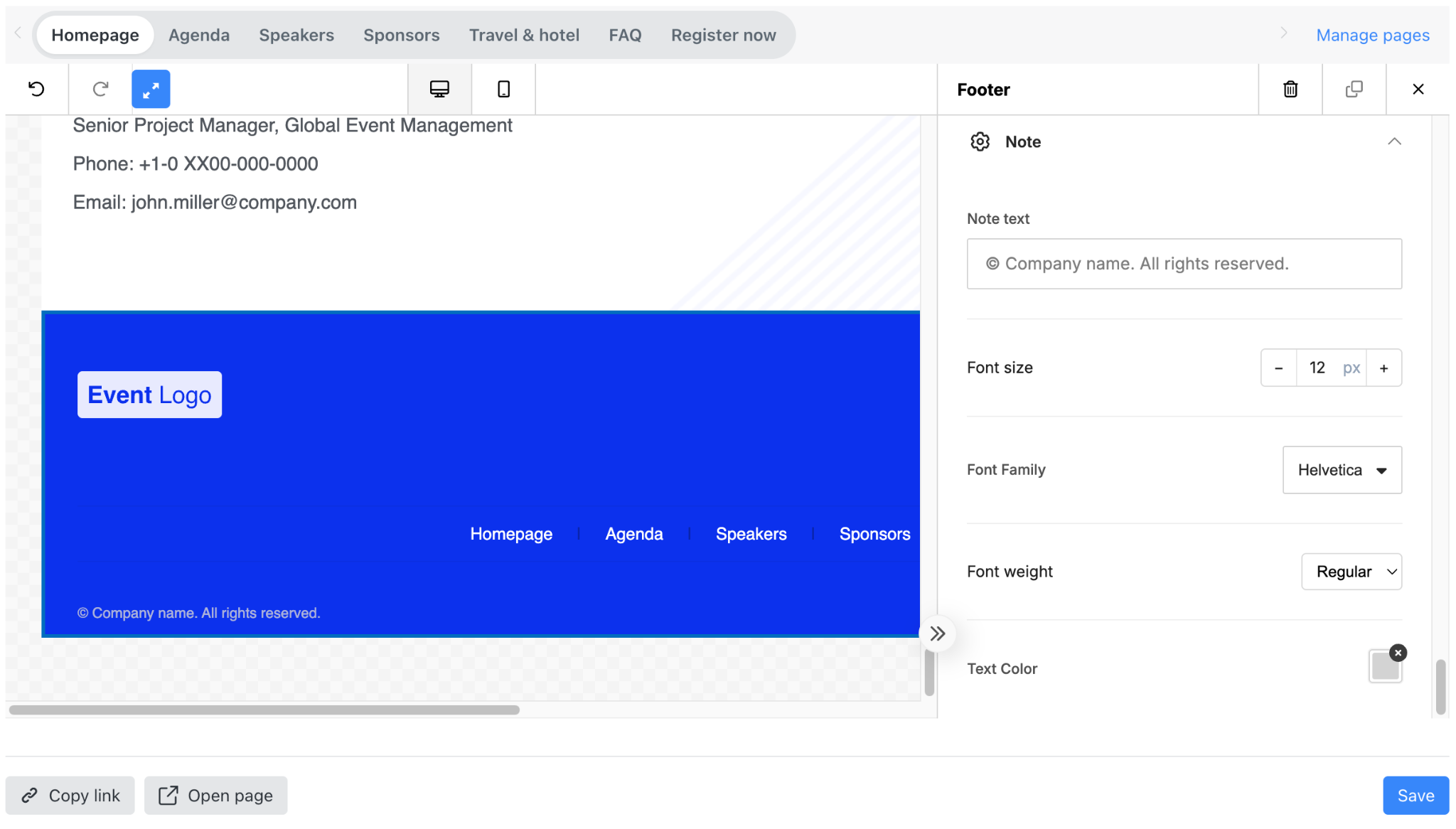Increase font size with plus button
This screenshot has width=1456, height=829.
(x=1383, y=368)
